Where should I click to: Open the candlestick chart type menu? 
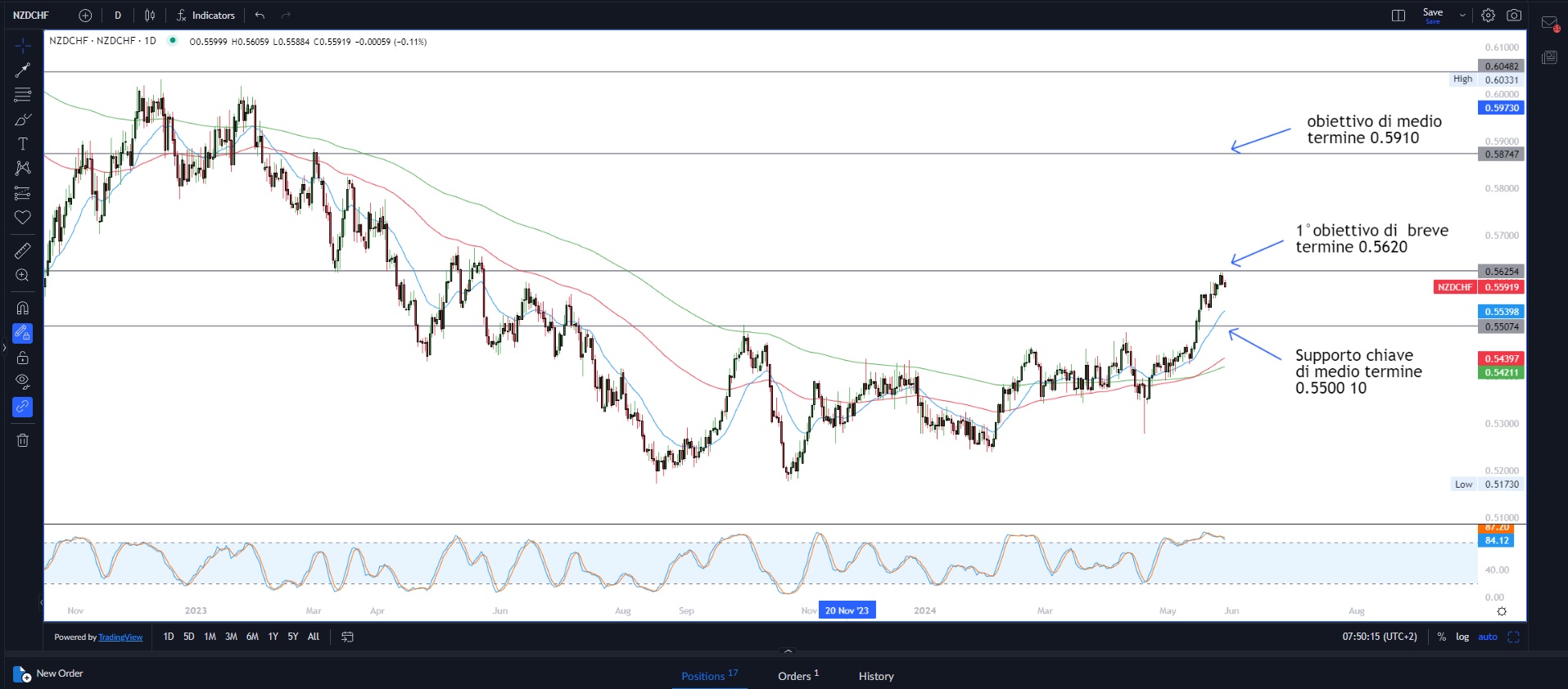(150, 16)
